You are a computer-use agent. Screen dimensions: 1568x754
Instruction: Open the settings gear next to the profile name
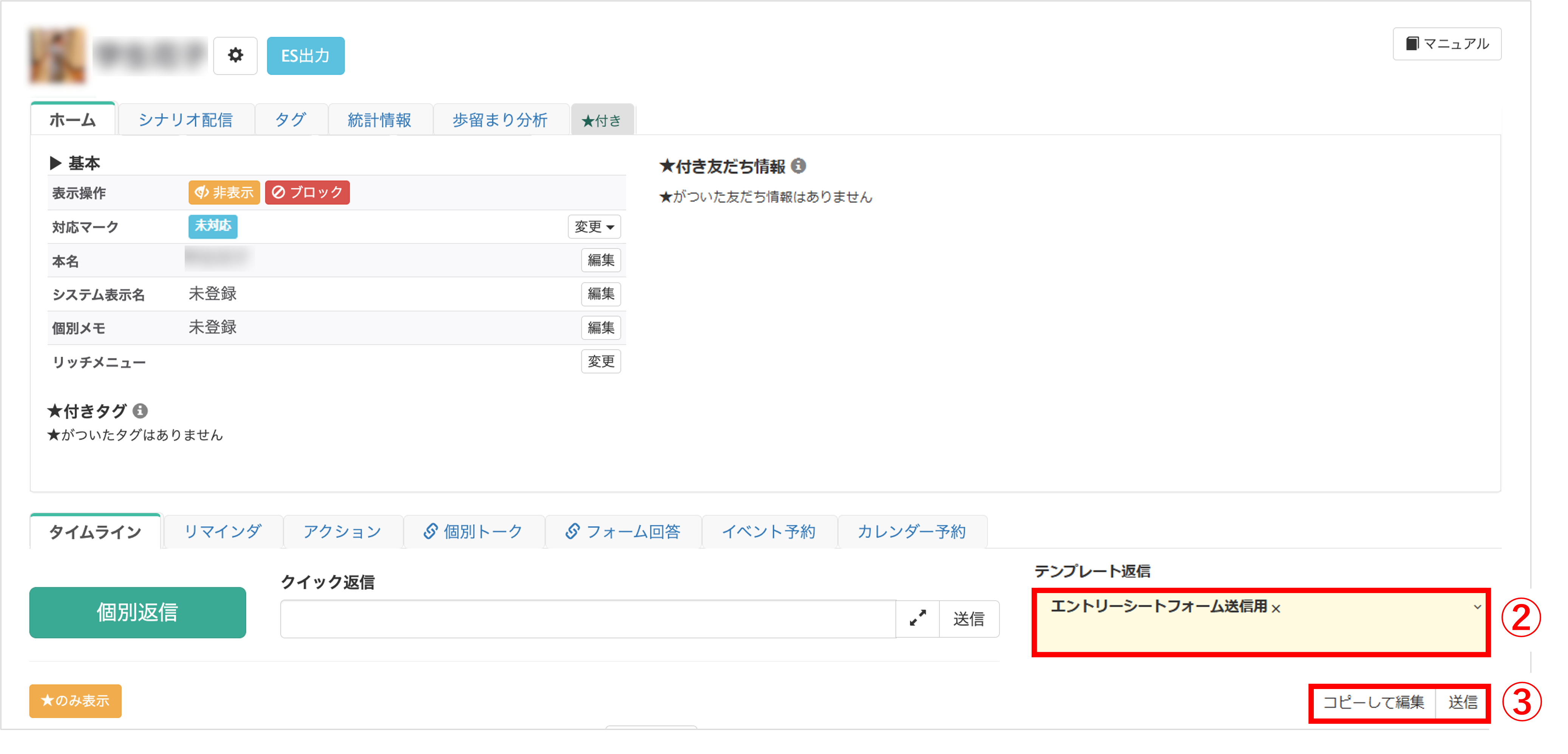click(x=236, y=56)
